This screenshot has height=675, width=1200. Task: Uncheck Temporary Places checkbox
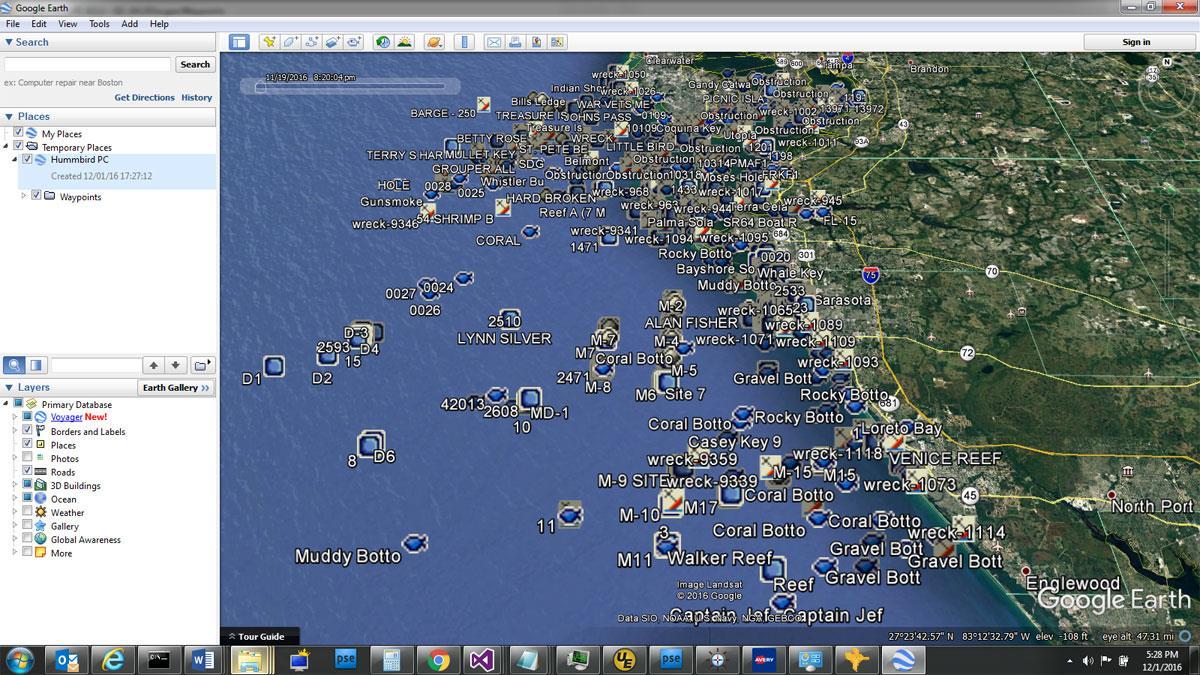point(18,146)
